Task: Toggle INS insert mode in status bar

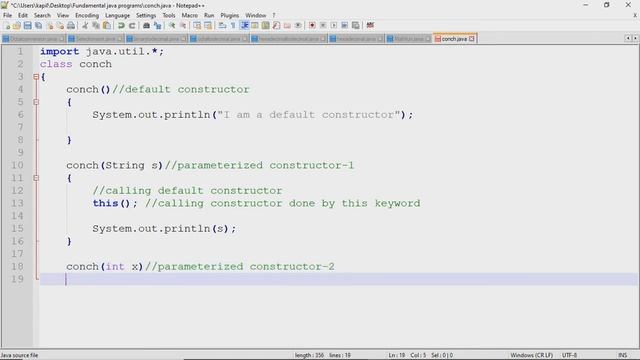Action: tap(622, 355)
